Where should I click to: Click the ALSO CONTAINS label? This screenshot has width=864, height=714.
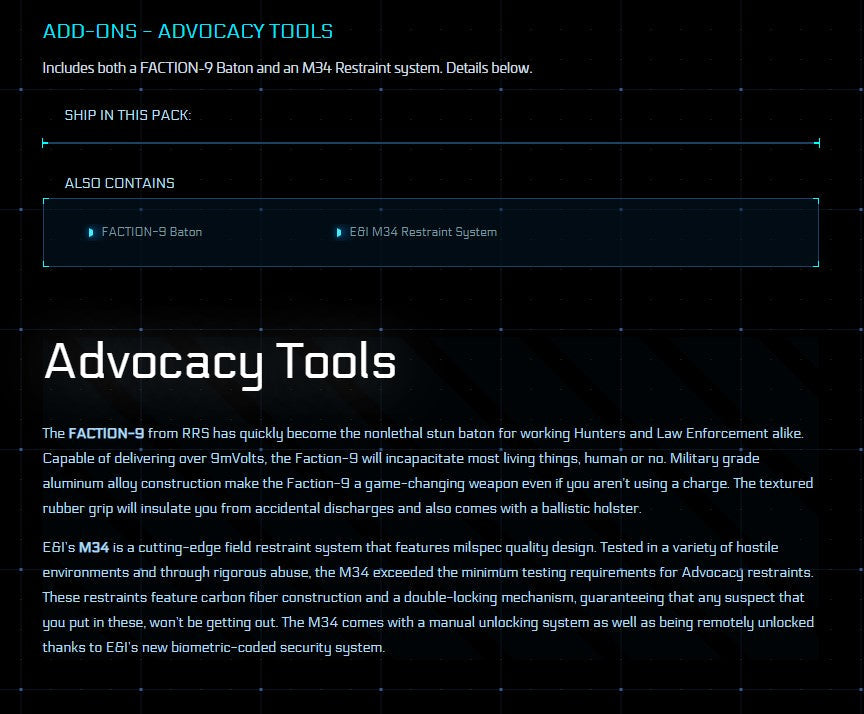point(119,183)
